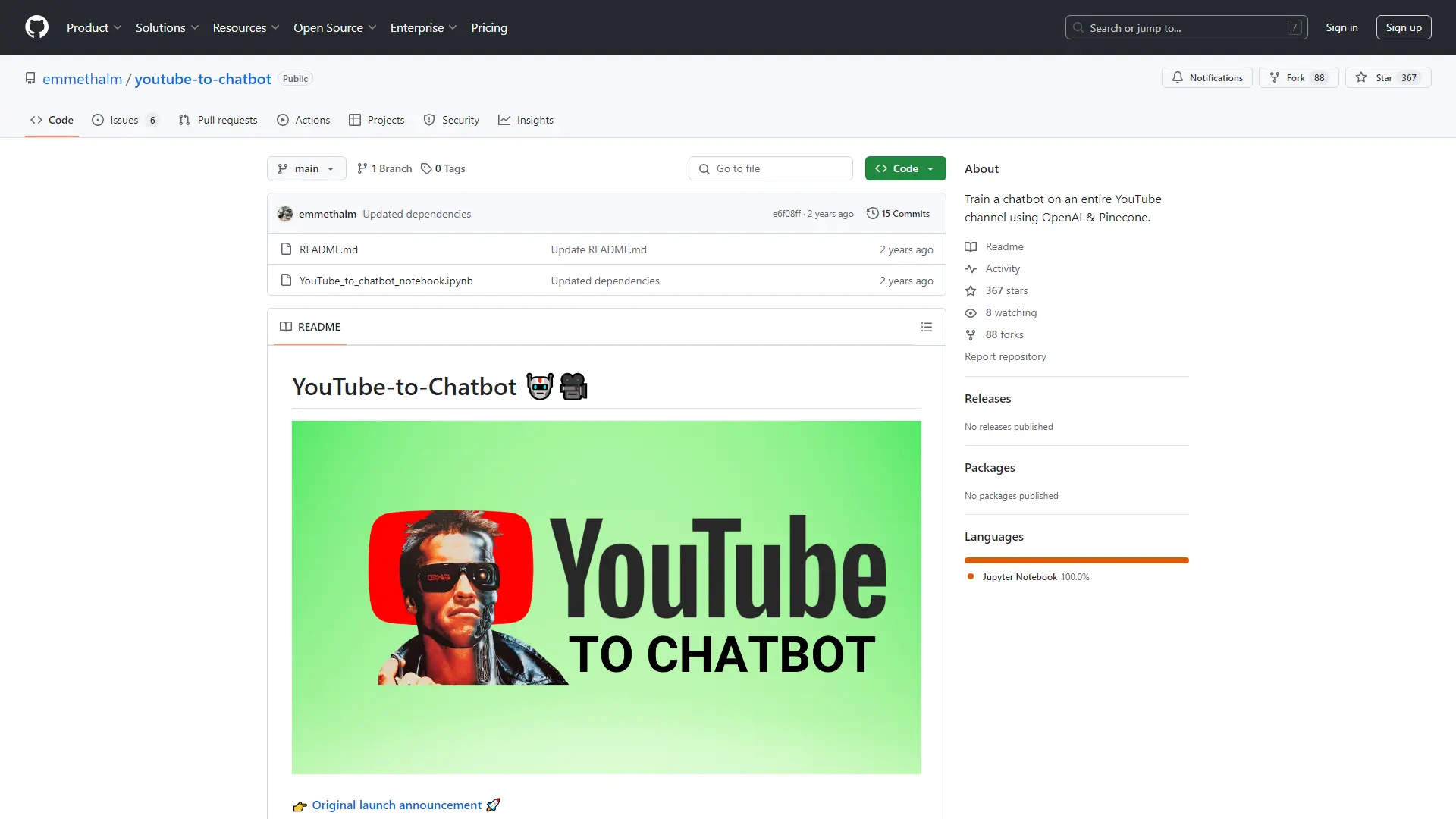The width and height of the screenshot is (1456, 819).
Task: Click the emmethalm avatar in commit row
Action: (x=285, y=214)
